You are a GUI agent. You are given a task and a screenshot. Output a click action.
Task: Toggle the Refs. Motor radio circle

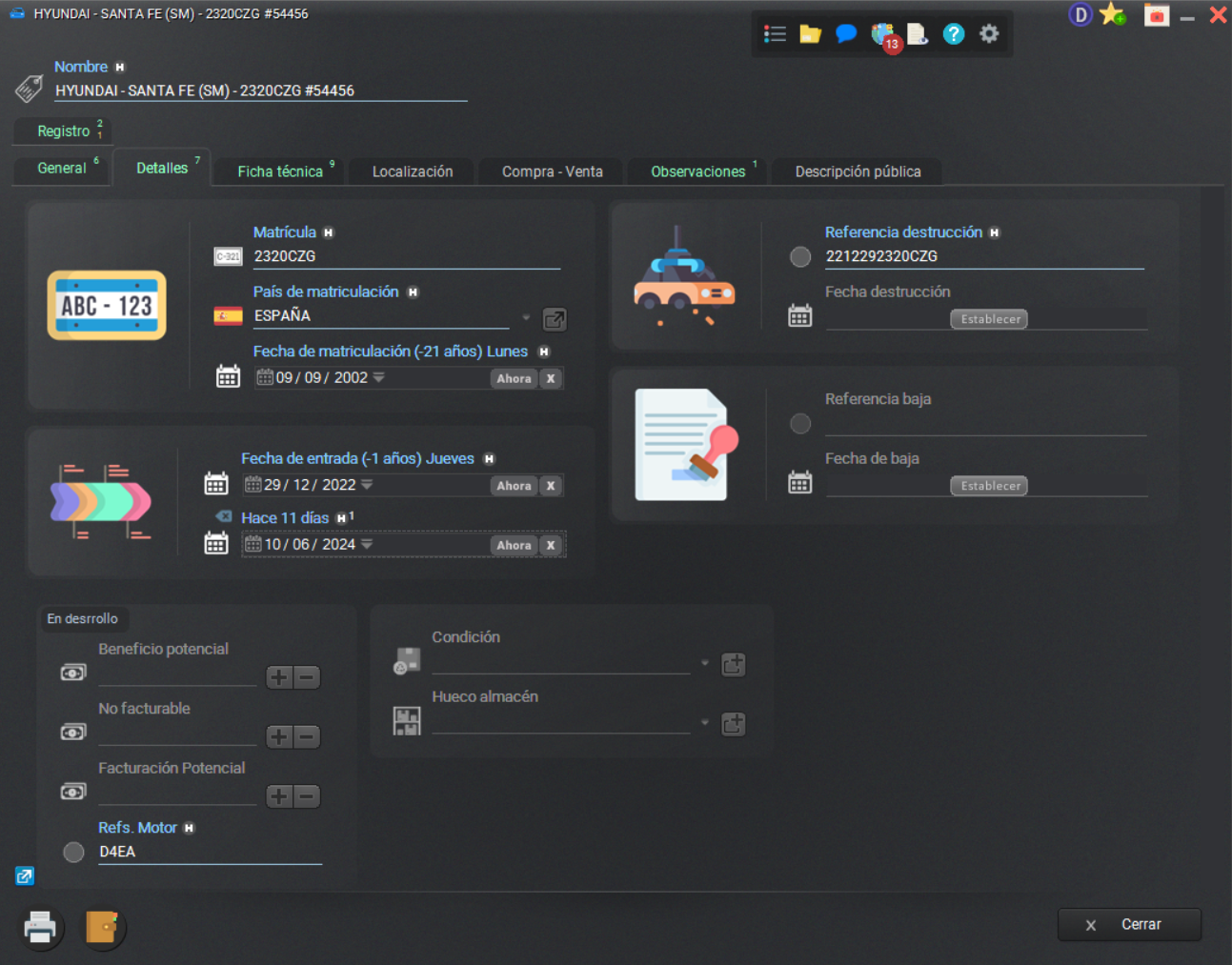[73, 852]
